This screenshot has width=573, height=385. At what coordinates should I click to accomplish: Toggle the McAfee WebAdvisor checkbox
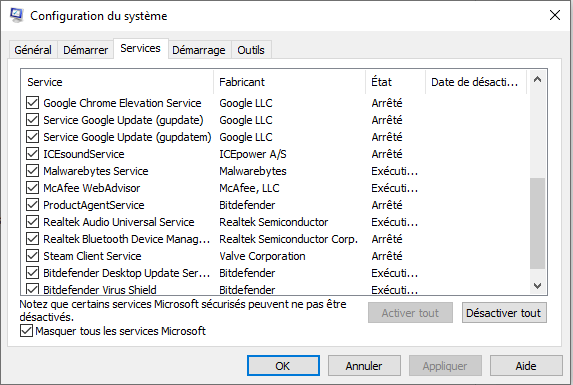(33, 188)
